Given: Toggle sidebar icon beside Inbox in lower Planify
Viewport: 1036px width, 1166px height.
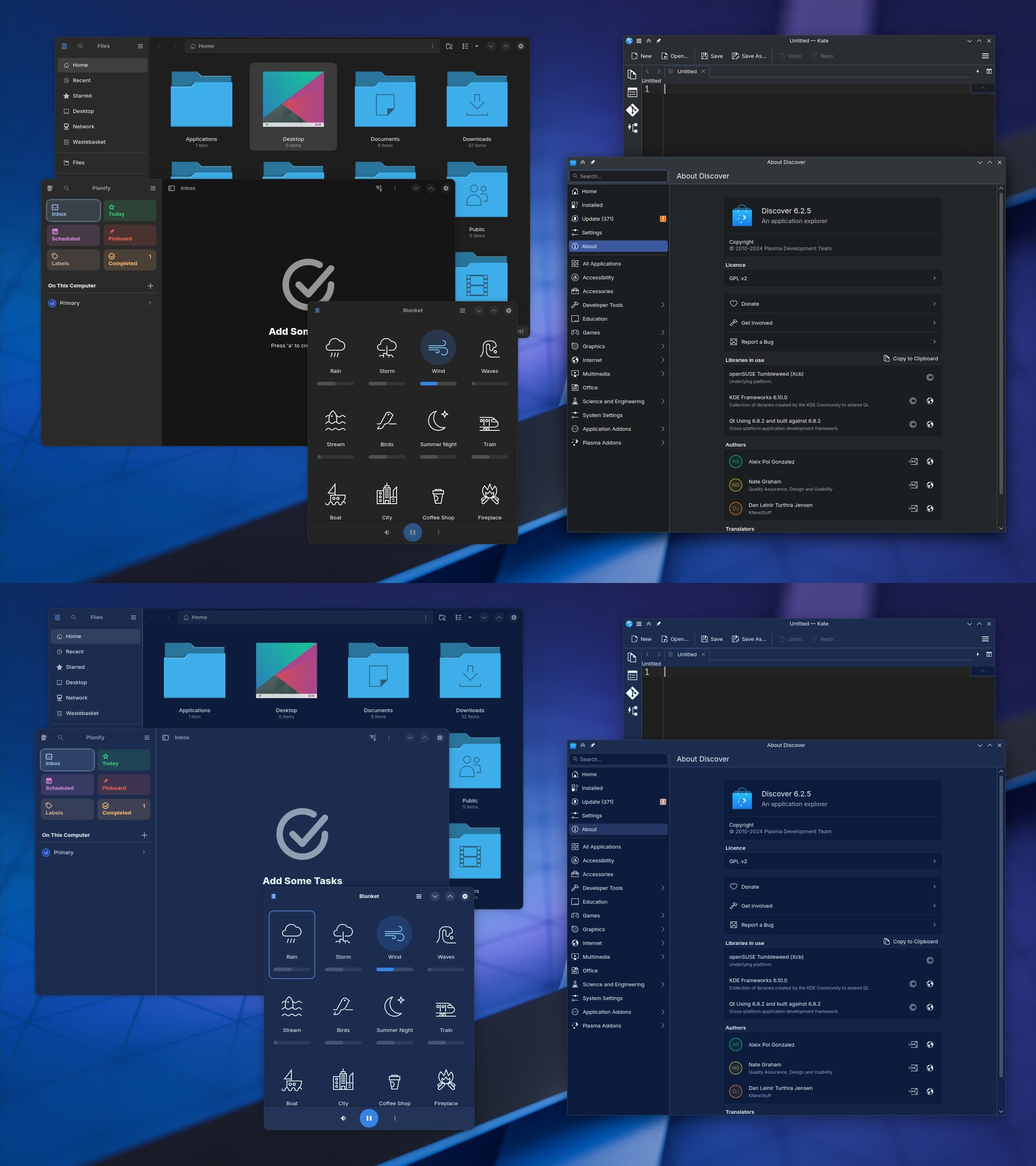Looking at the screenshot, I should 165,737.
